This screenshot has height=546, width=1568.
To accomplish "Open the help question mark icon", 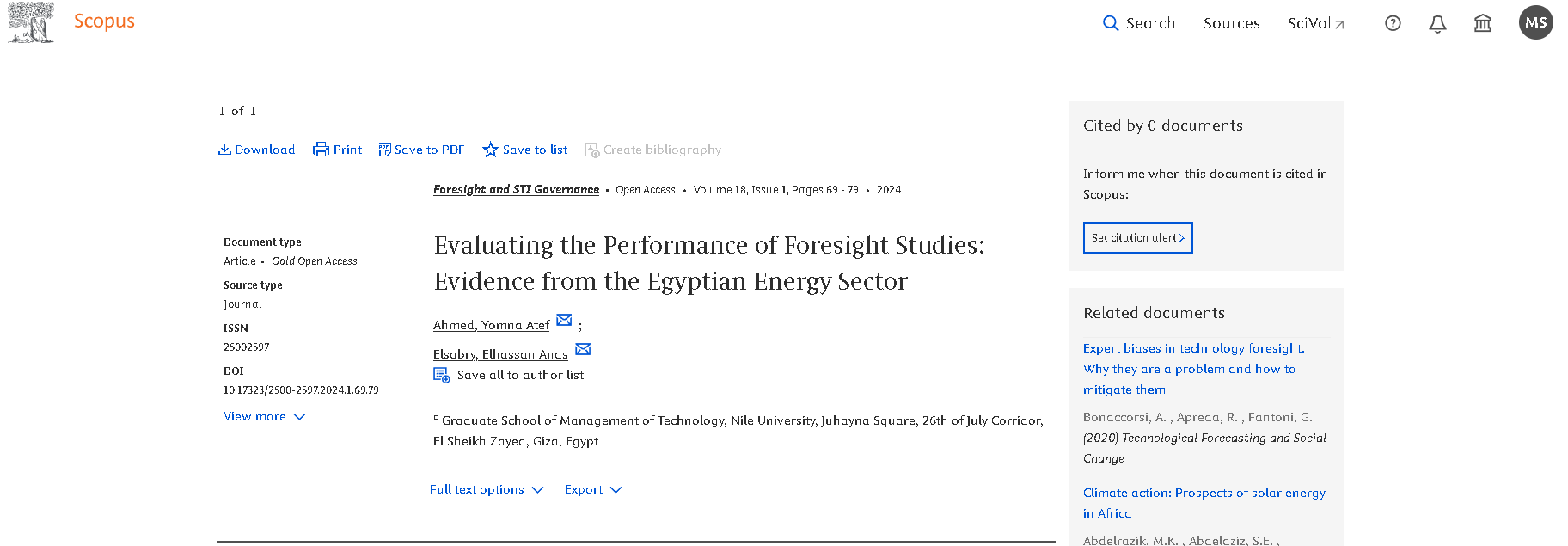I will 1393,23.
